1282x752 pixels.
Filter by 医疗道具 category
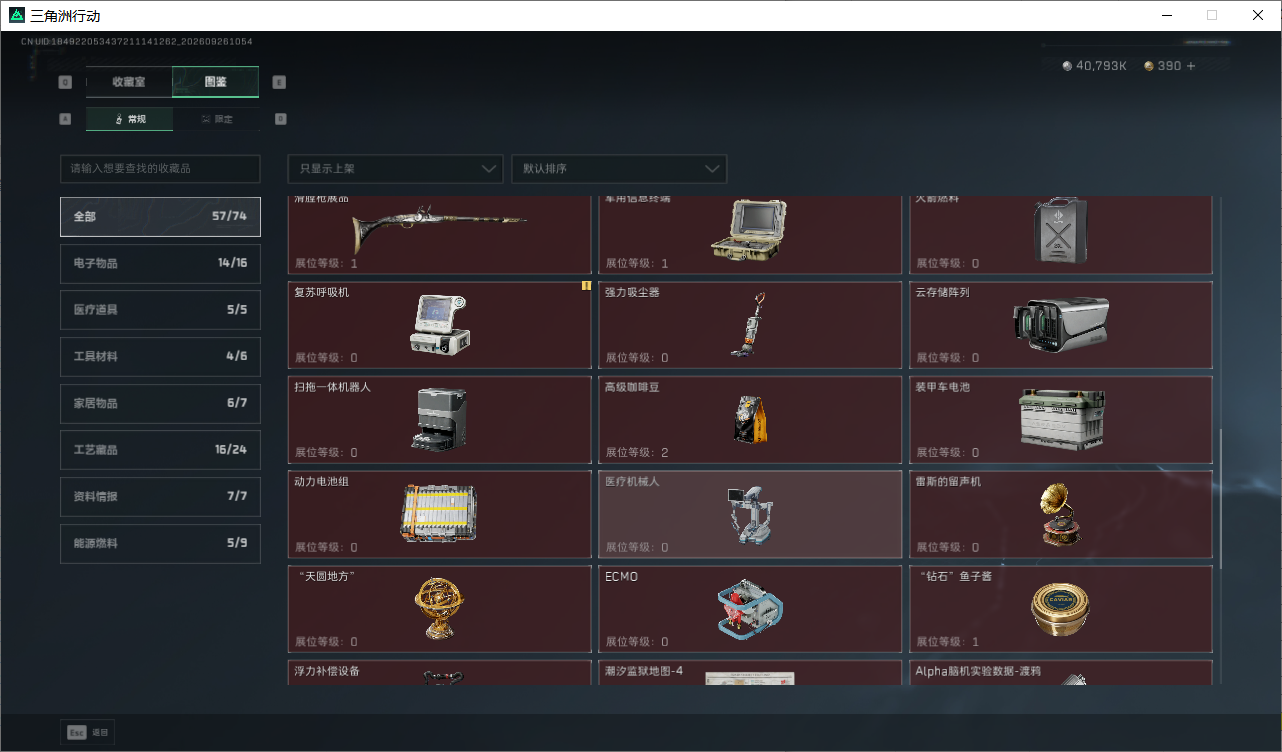click(x=160, y=310)
